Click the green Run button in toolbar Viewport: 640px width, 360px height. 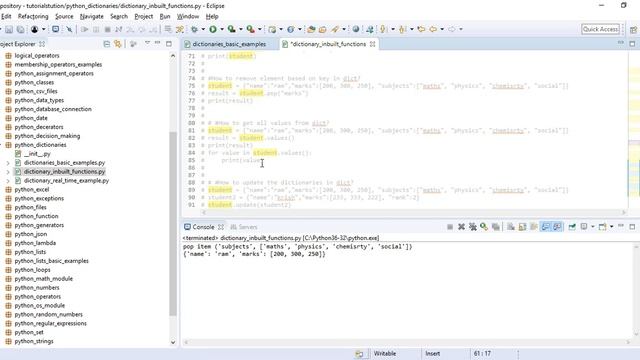[213, 29]
